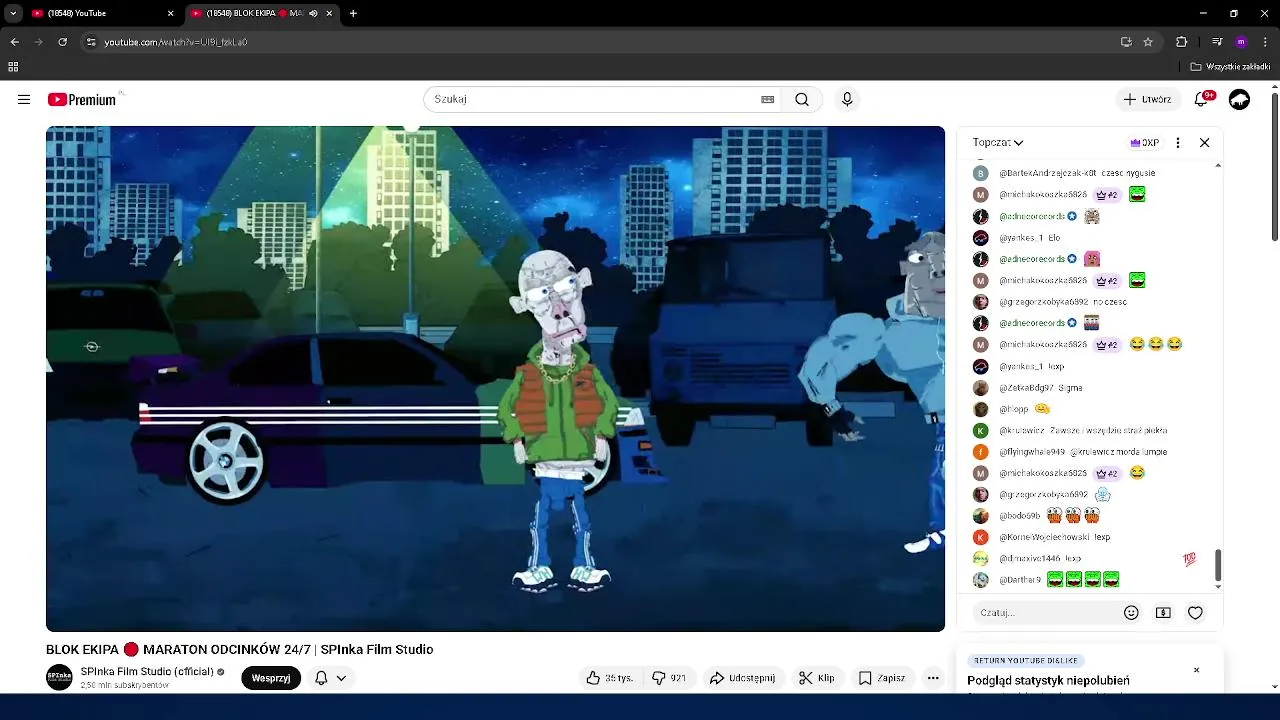
Task: Open more actions ellipsis under video
Action: tap(933, 678)
